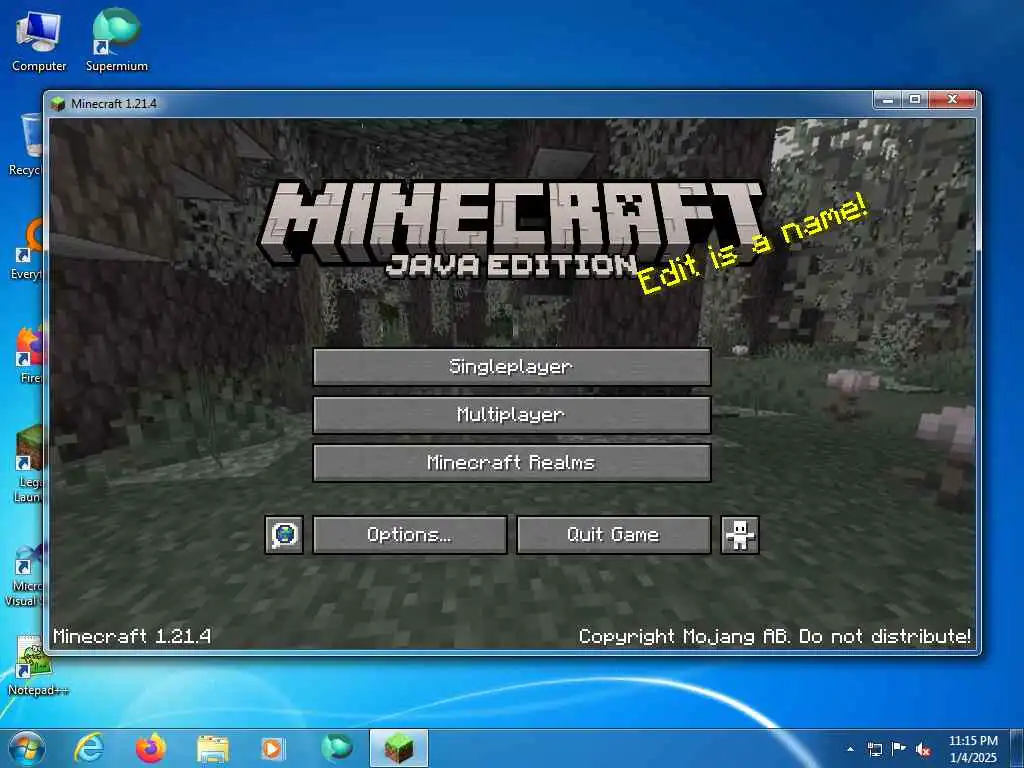Image resolution: width=1024 pixels, height=768 pixels.
Task: Open the Options... menu
Action: click(409, 535)
